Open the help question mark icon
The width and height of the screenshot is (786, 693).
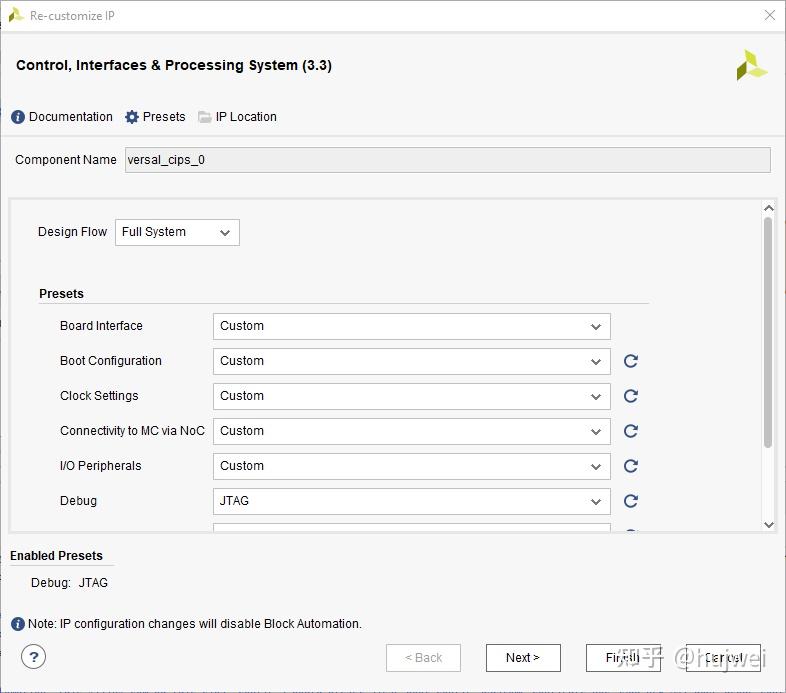pyautogui.click(x=34, y=657)
